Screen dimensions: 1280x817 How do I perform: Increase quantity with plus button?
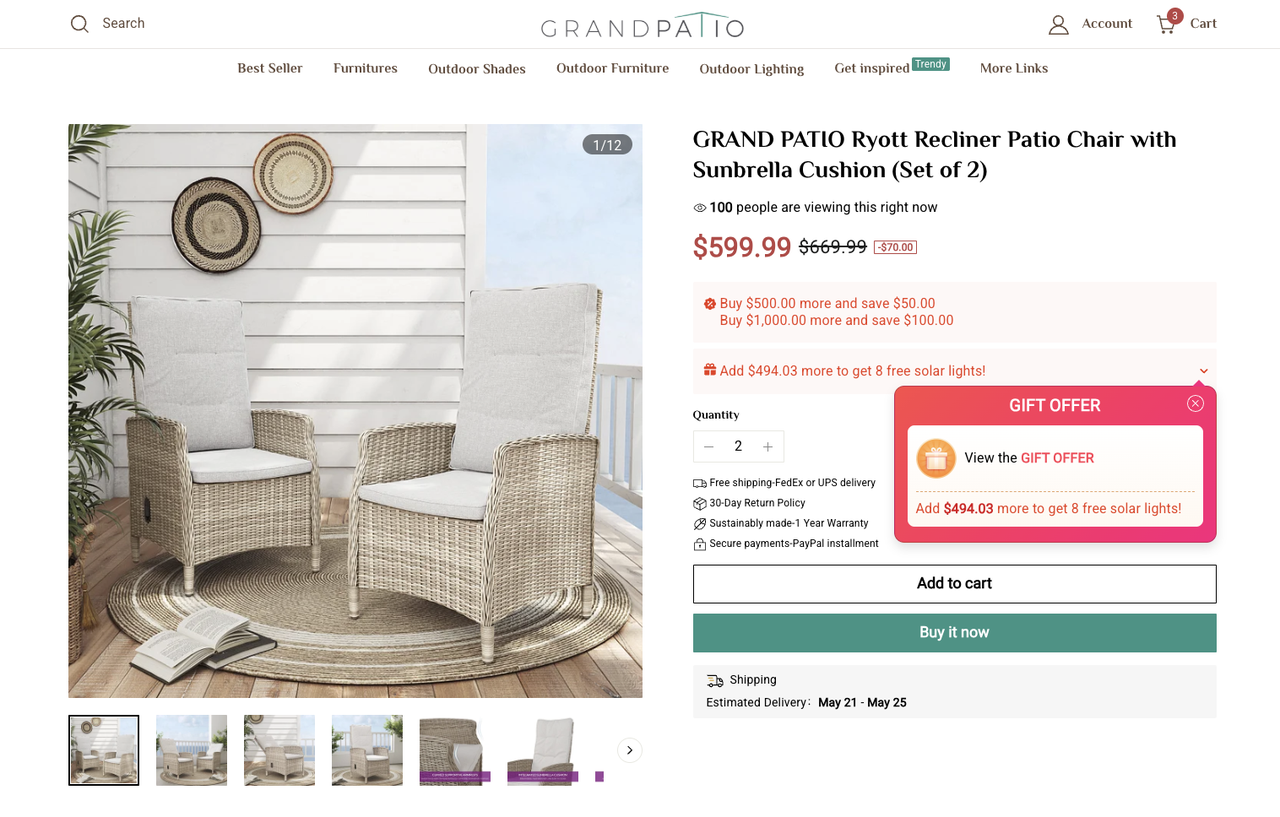(x=767, y=447)
